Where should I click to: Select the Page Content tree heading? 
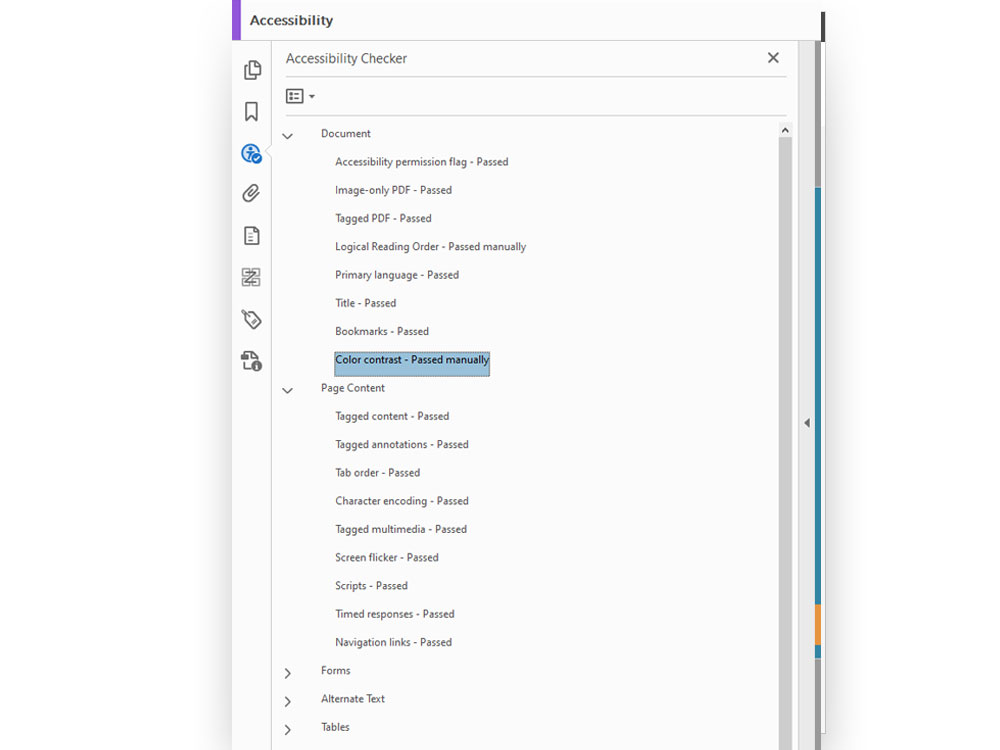(353, 388)
